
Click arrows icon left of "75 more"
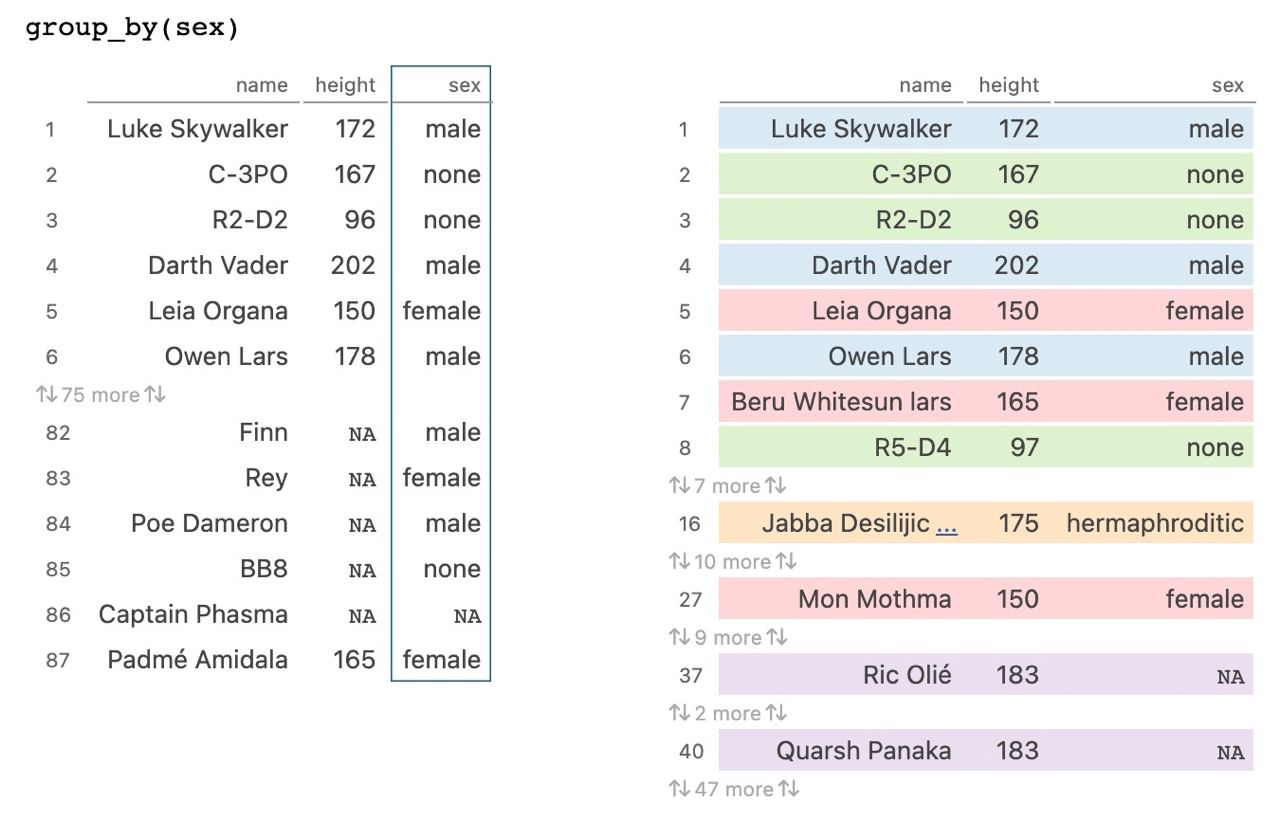point(46,395)
